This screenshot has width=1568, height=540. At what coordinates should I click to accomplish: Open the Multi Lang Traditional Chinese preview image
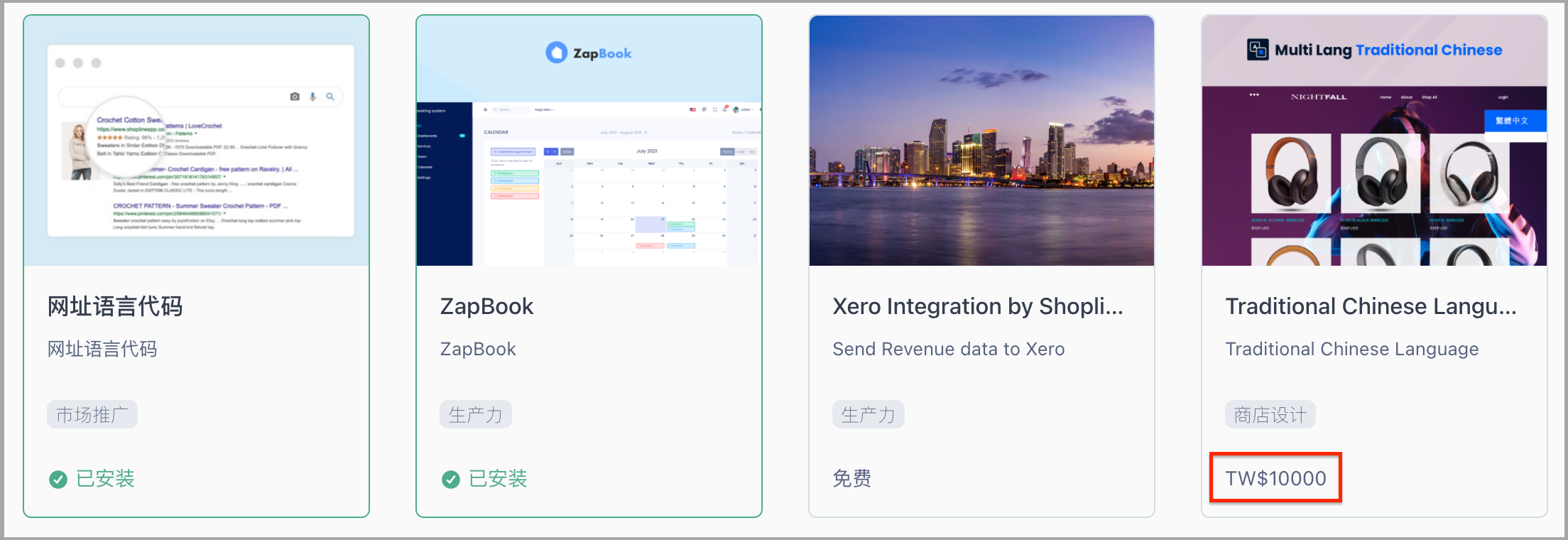point(1374,141)
